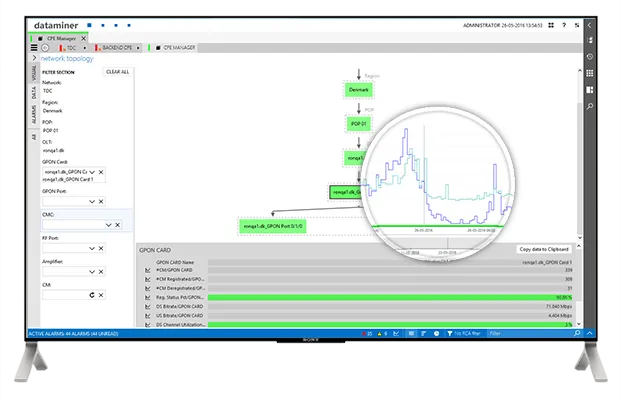The height and width of the screenshot is (405, 620).
Task: Select the ALARMS vertical side tab
Action: click(x=33, y=114)
